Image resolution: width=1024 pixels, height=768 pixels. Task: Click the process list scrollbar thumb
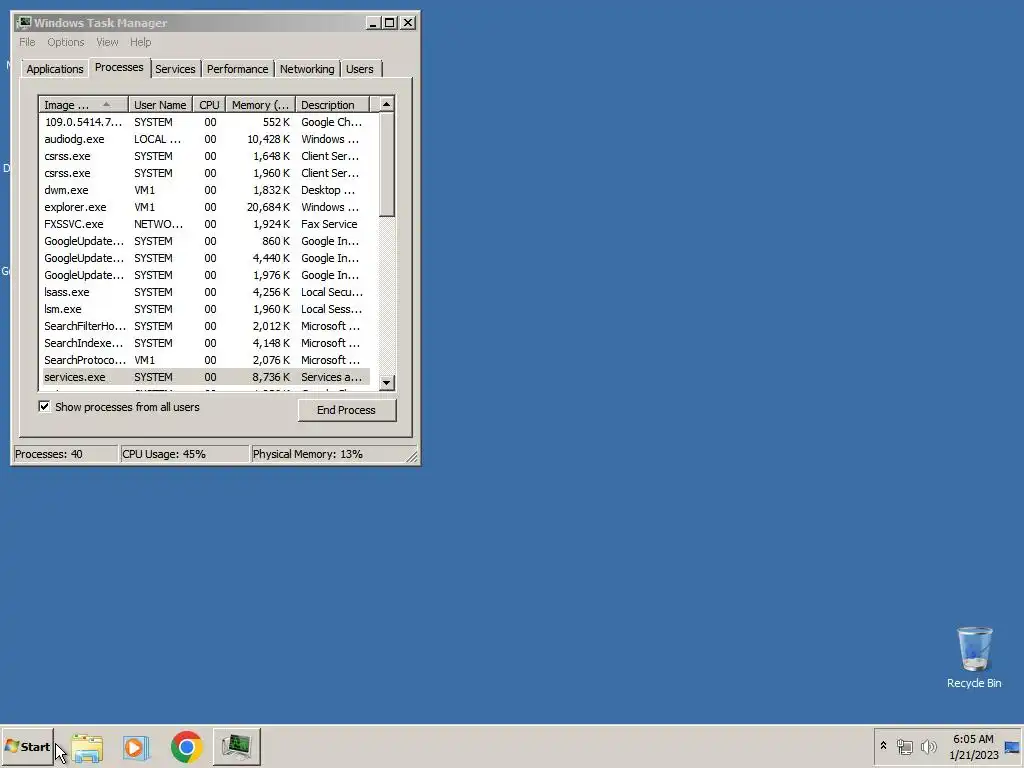[387, 165]
